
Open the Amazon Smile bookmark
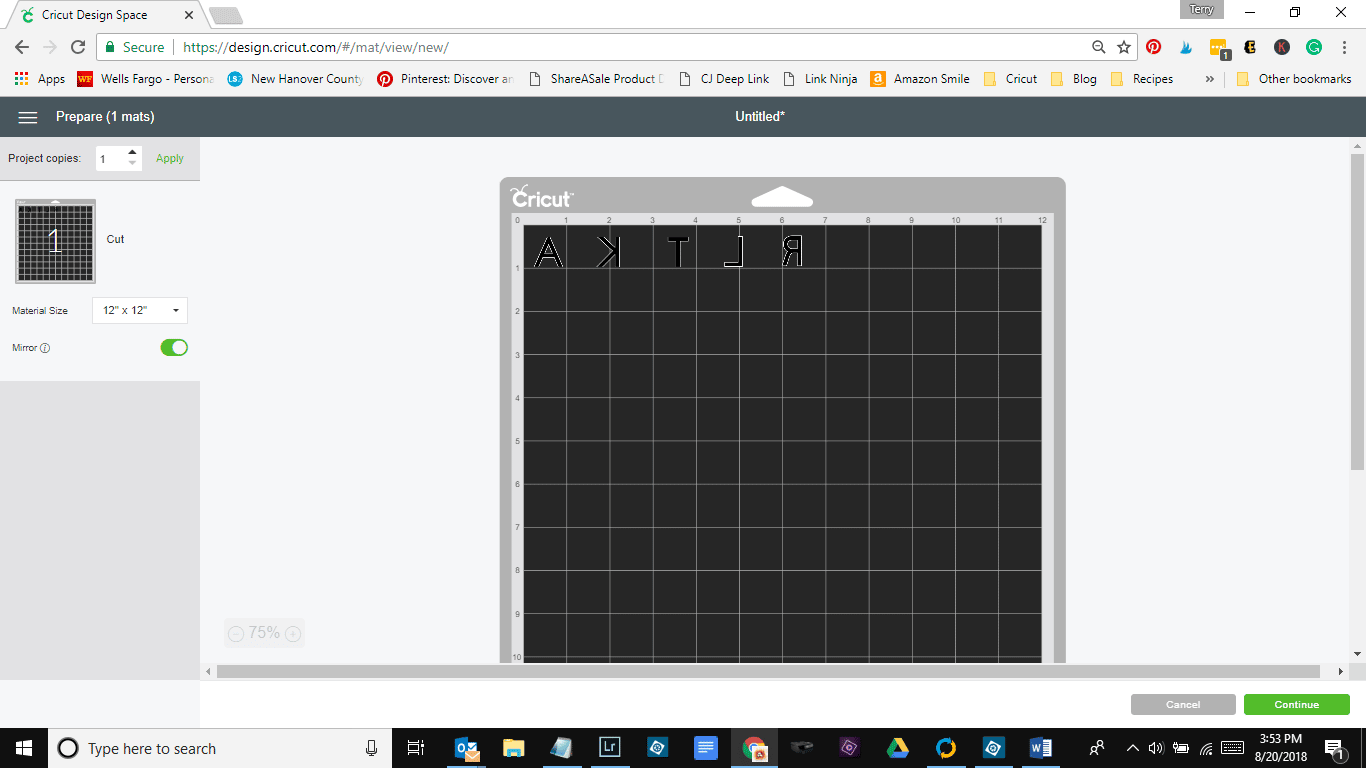tap(920, 79)
